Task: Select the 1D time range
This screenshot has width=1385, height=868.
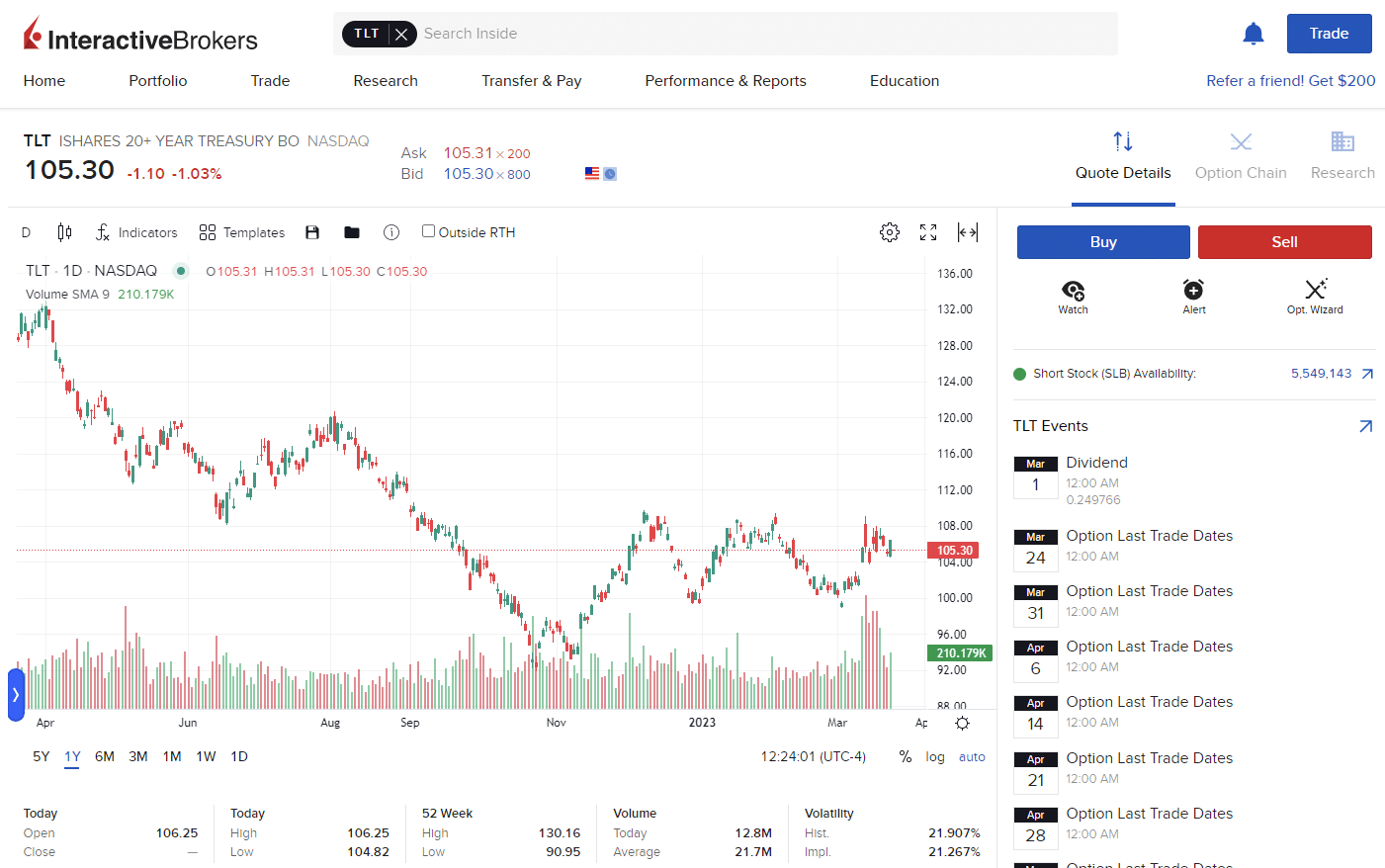Action: pos(239,757)
